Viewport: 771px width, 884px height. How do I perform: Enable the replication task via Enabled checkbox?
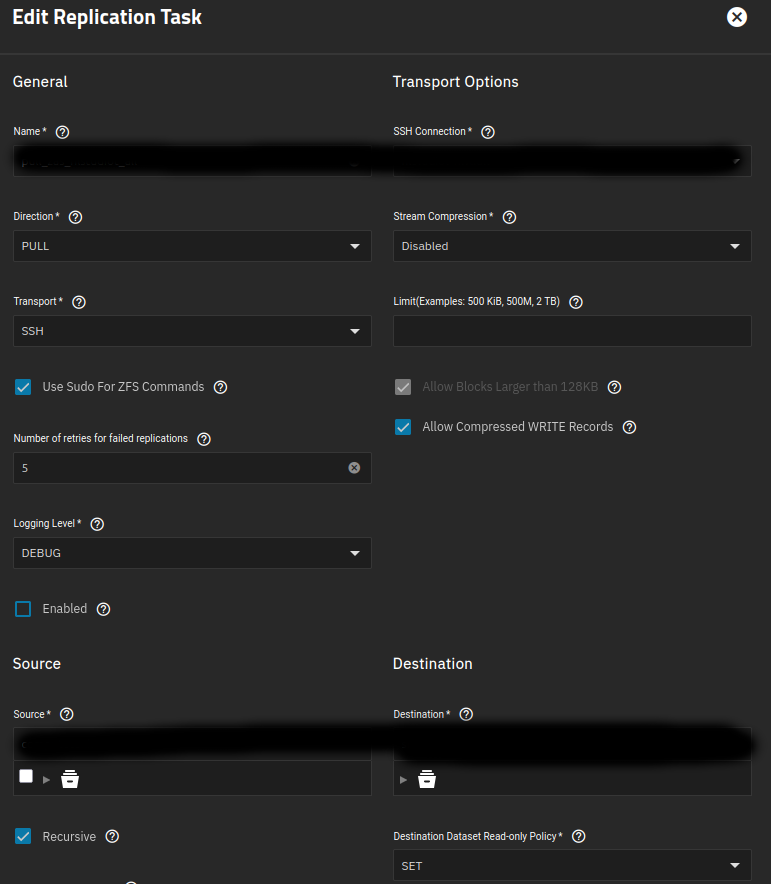(x=23, y=609)
